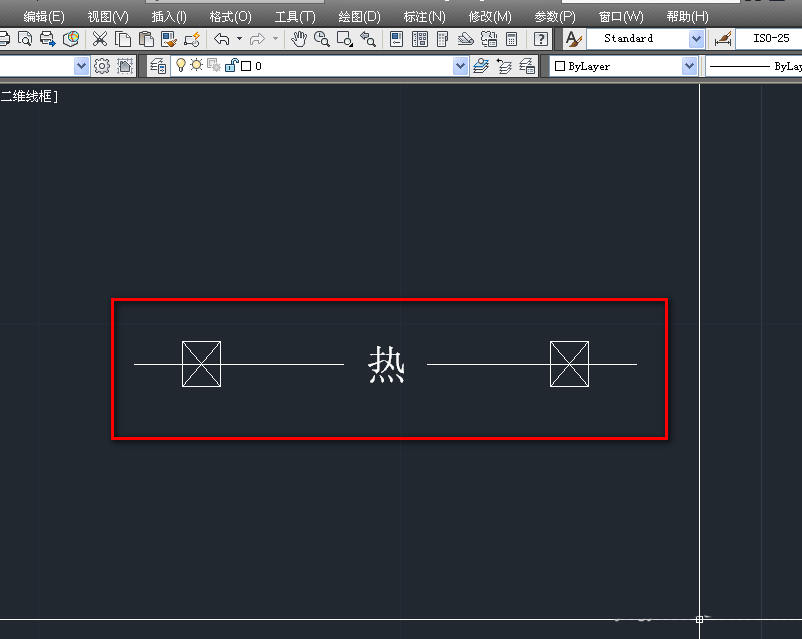Image resolution: width=802 pixels, height=639 pixels.
Task: Open the 格式(O) Format menu
Action: tap(231, 17)
